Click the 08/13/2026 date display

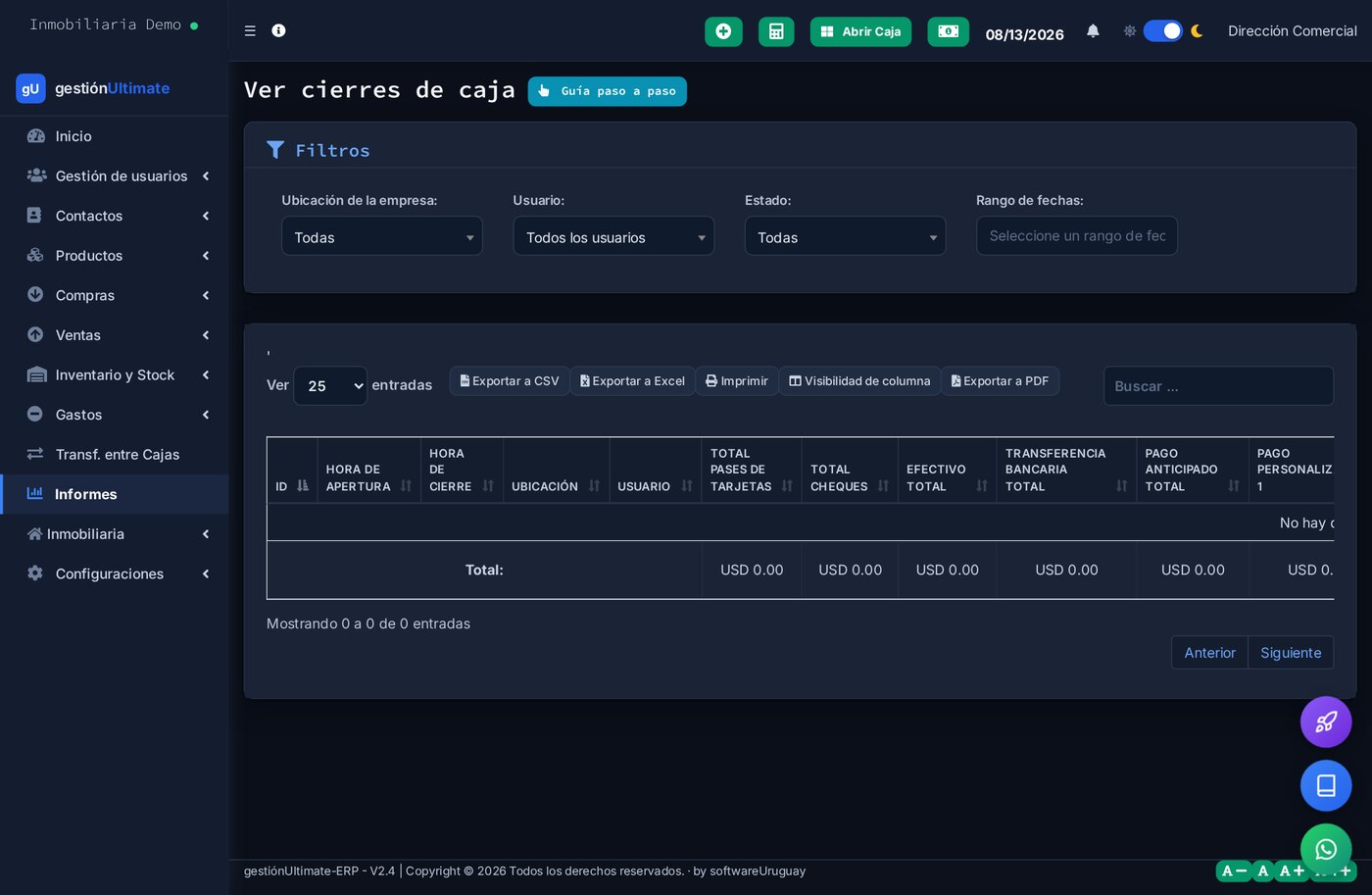(x=1024, y=34)
